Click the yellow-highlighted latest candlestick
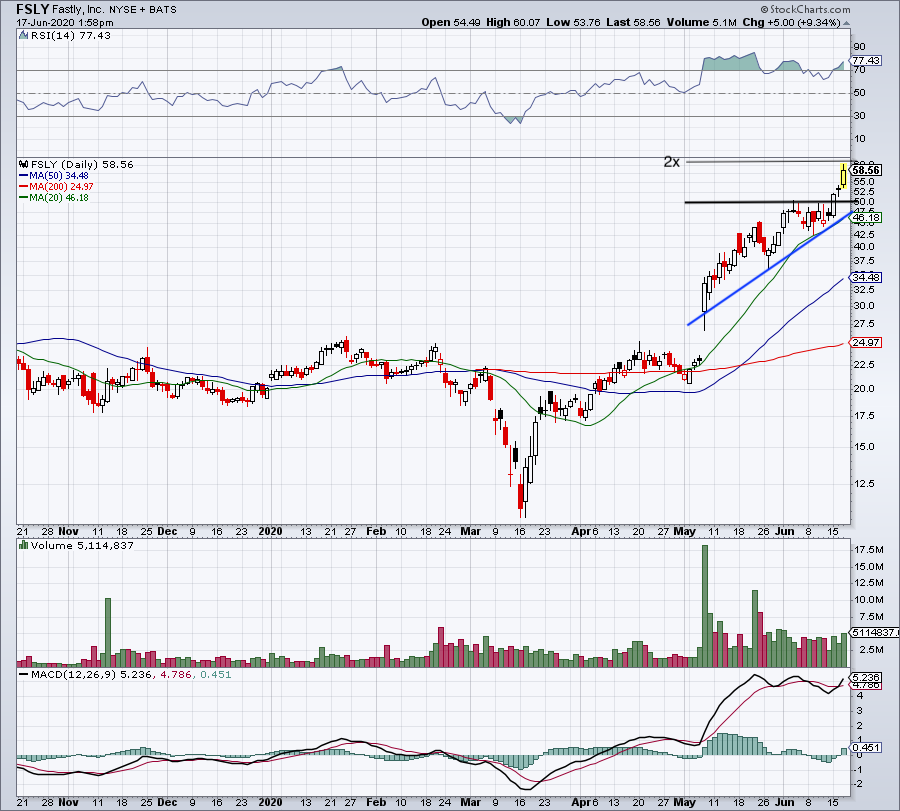Screen dimensions: 900x811 click(x=844, y=176)
